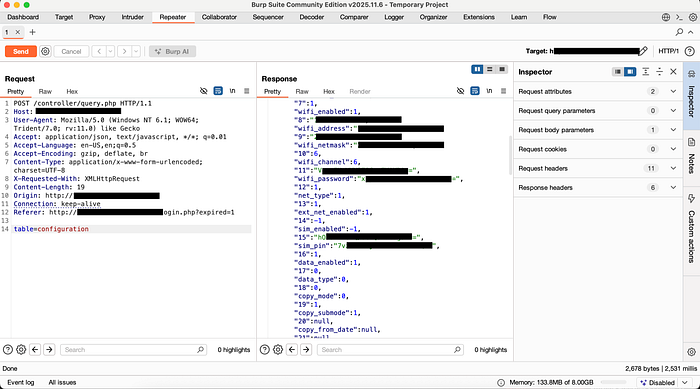
Task: Search Repeater tabs magnifier icon
Action: click(x=679, y=32)
